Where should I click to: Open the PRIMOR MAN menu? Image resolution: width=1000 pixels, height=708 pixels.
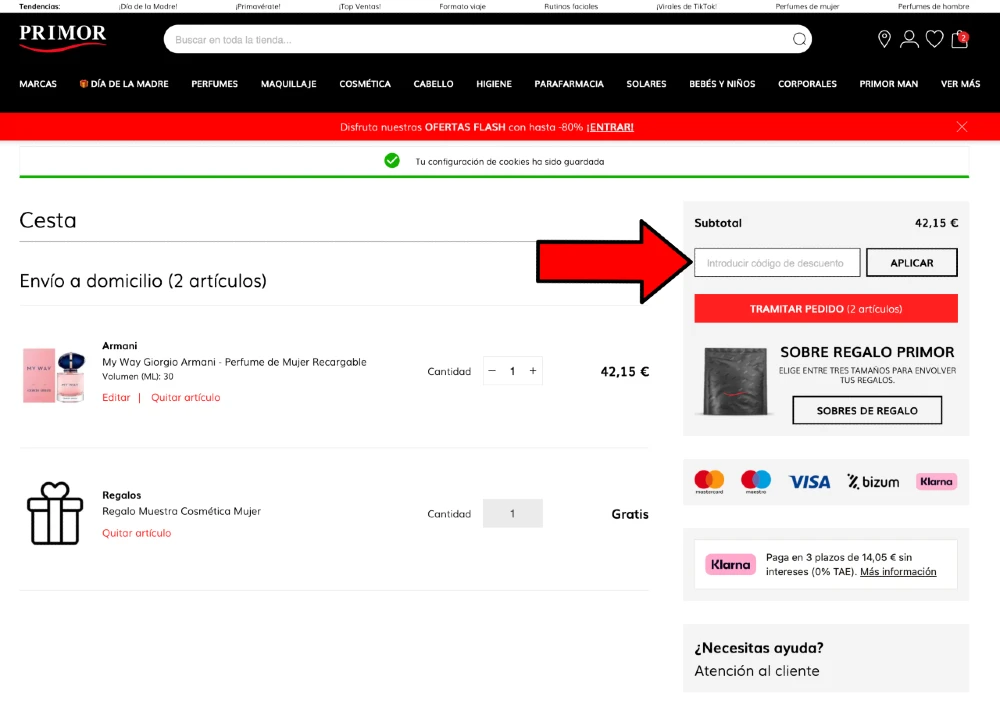[x=888, y=84]
